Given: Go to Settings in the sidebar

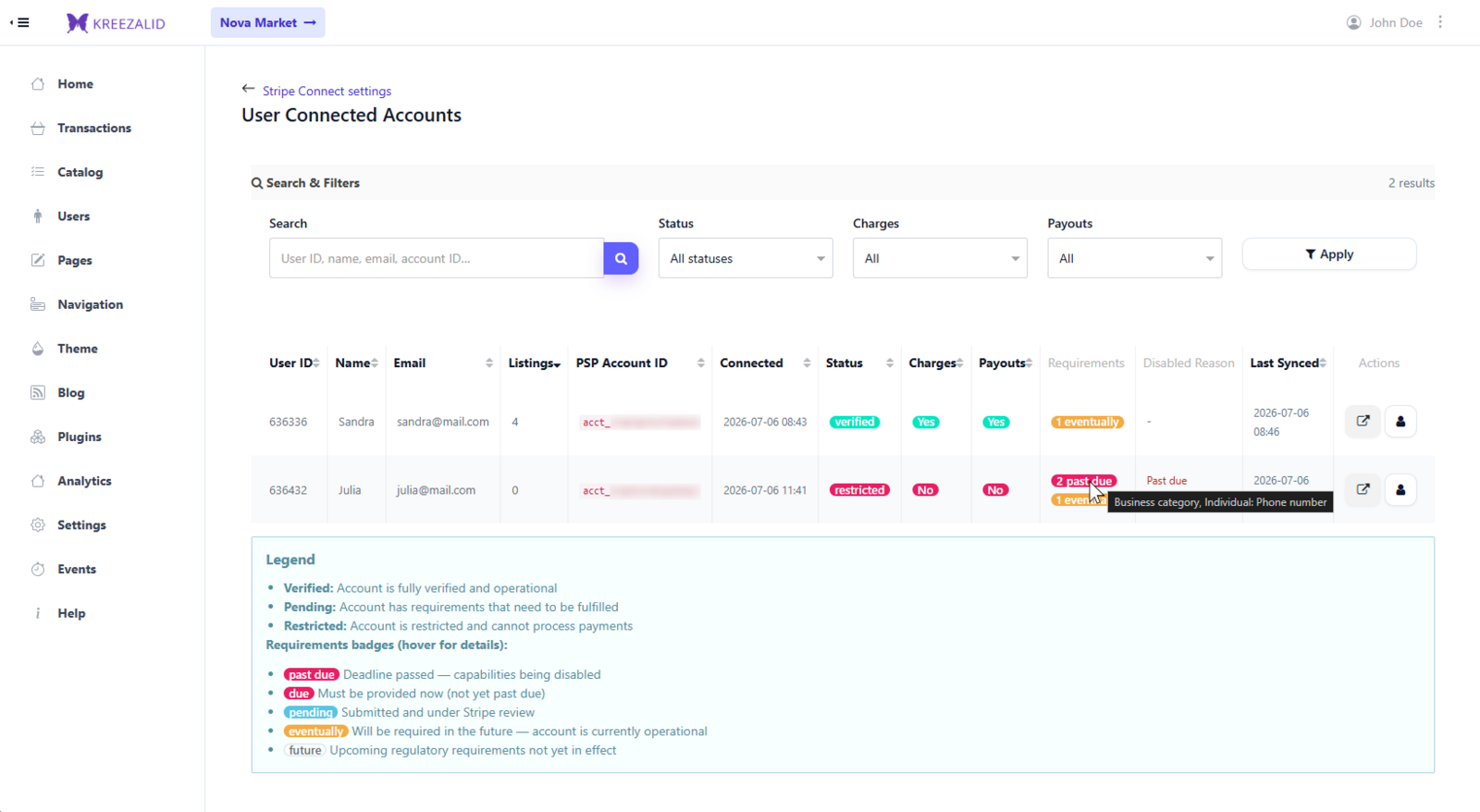Looking at the screenshot, I should pos(81,525).
